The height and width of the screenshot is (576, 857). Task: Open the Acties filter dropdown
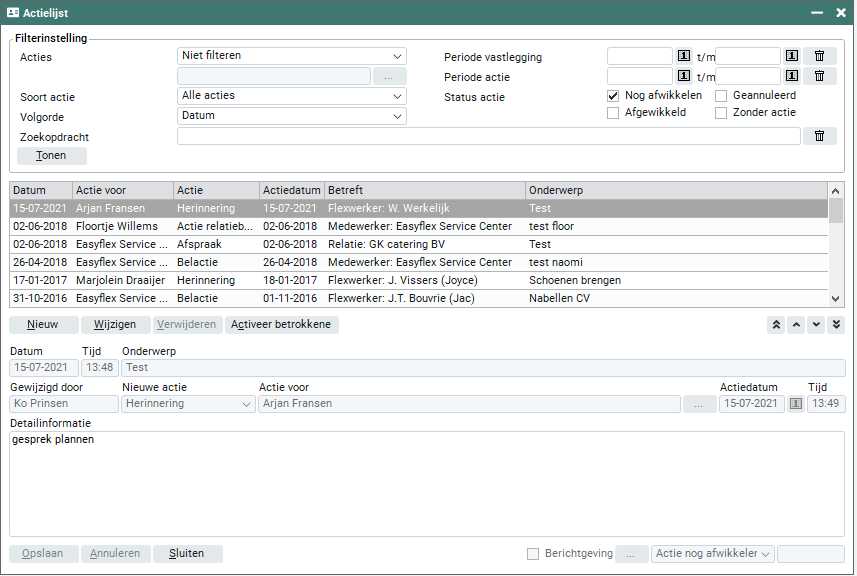292,56
